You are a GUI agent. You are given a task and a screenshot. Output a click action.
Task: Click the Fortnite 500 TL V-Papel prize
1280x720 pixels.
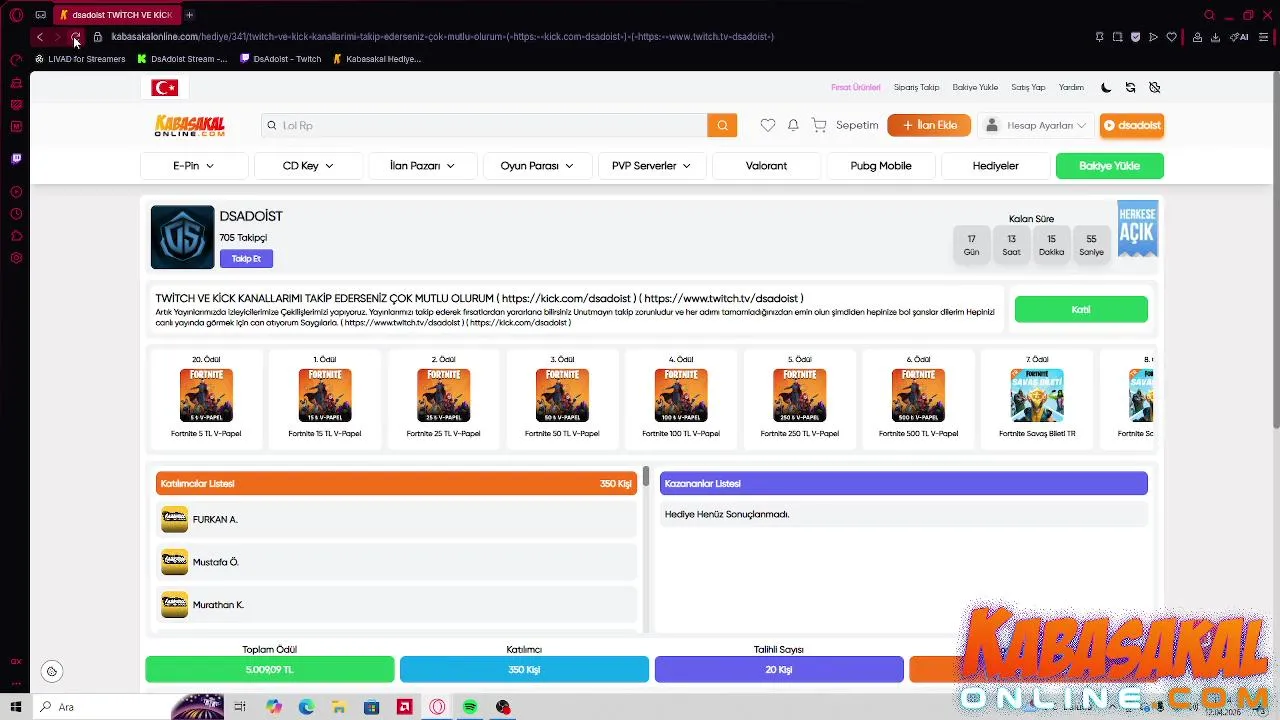click(918, 397)
